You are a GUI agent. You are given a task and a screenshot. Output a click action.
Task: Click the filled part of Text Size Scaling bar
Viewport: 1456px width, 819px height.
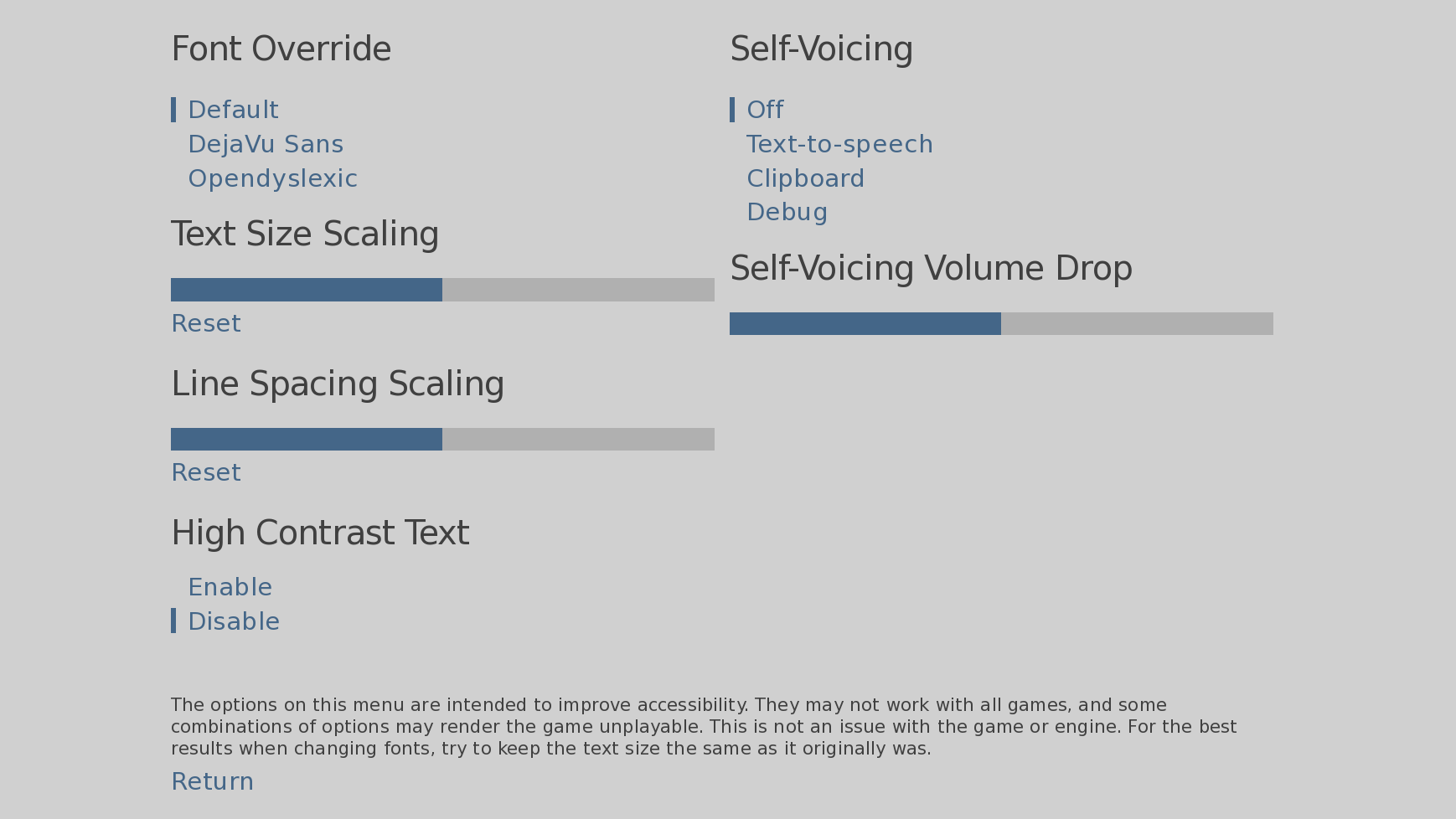307,290
